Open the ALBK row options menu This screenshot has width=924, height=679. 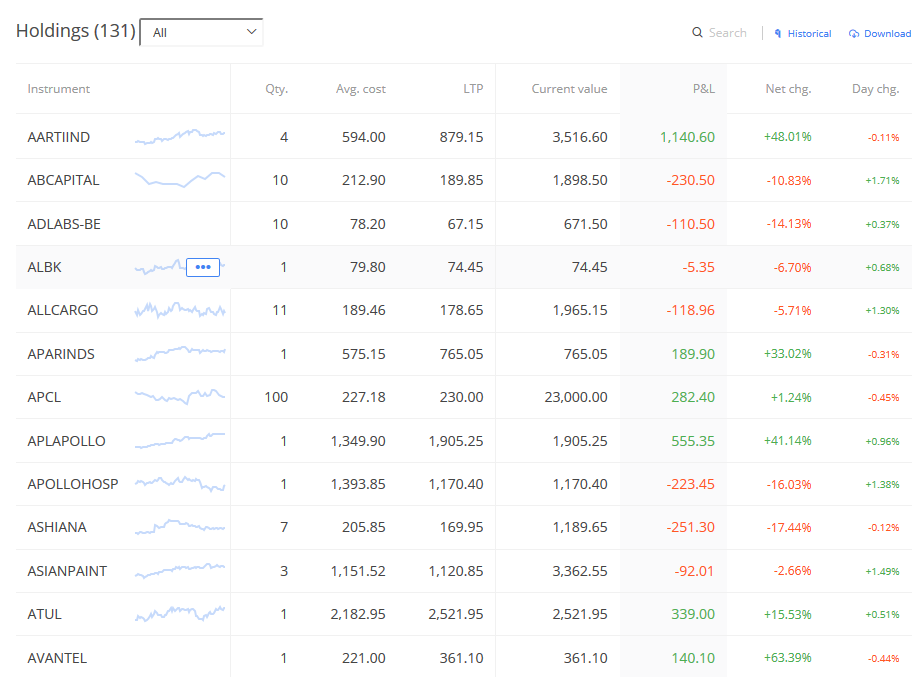[x=203, y=267]
